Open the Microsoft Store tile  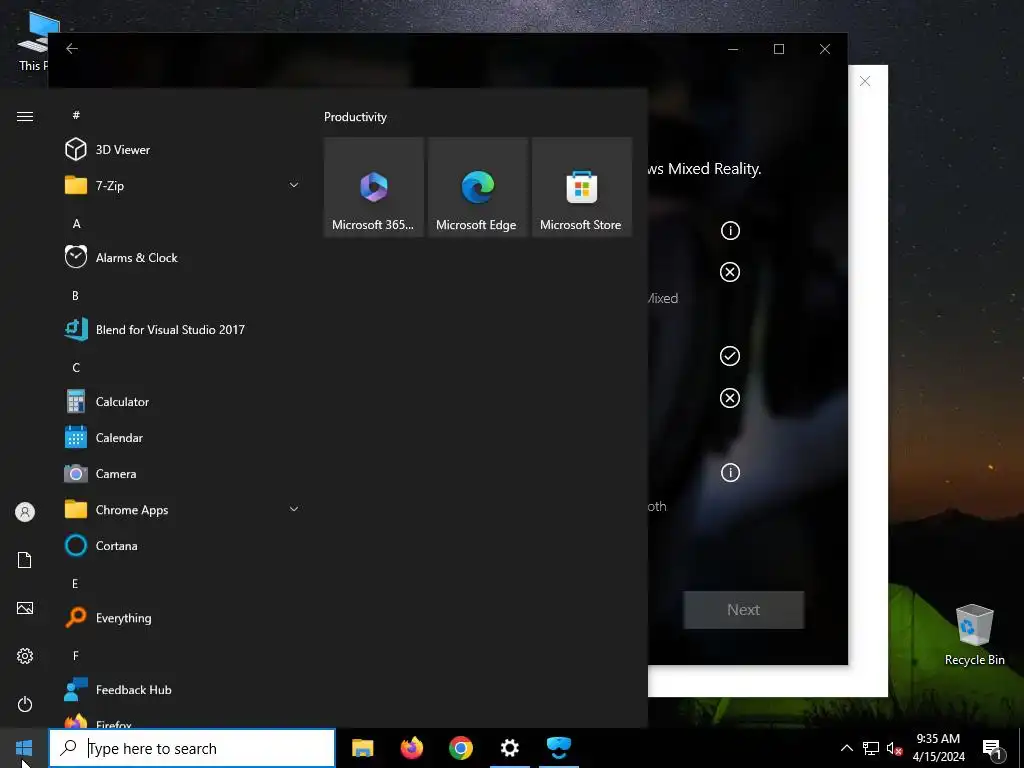(x=582, y=187)
